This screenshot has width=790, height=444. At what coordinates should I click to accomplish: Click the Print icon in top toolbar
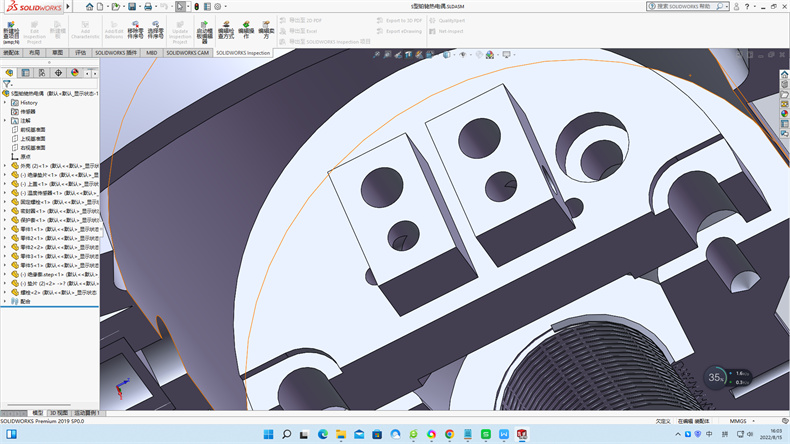pos(147,6)
